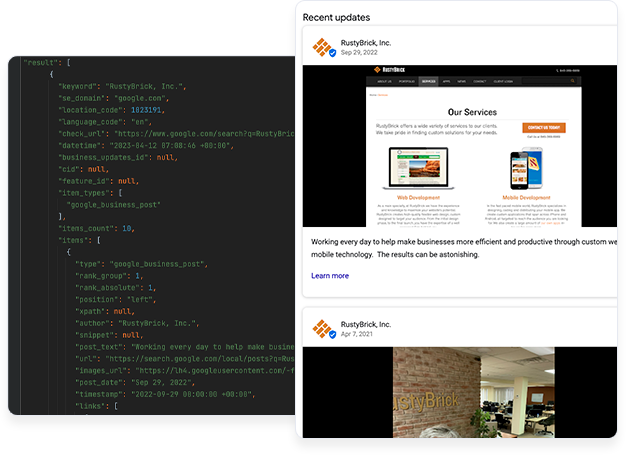The image size is (626, 455).
Task: Click the "business_updates_id": null line
Action: pos(118,158)
